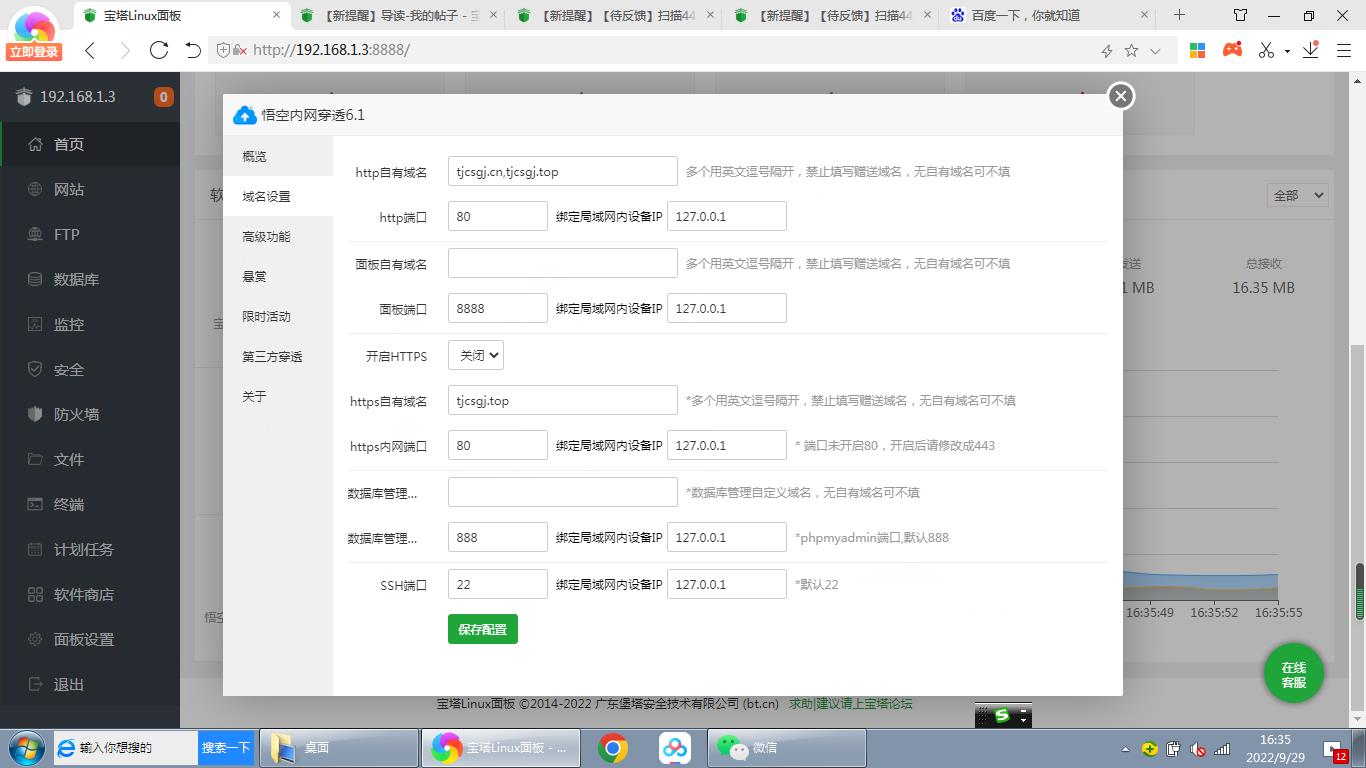Open the 悬赏 tab

pyautogui.click(x=278, y=276)
